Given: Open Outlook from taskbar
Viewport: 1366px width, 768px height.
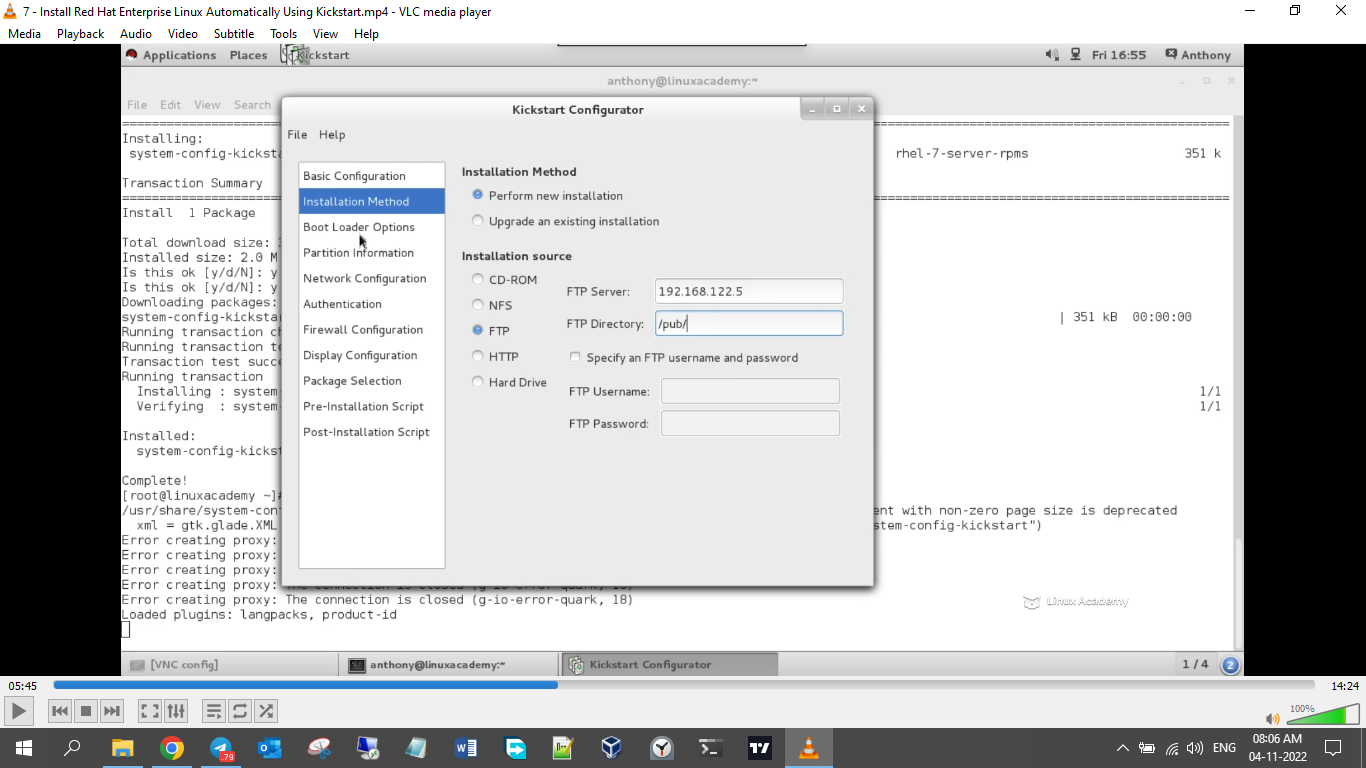Looking at the screenshot, I should [269, 748].
